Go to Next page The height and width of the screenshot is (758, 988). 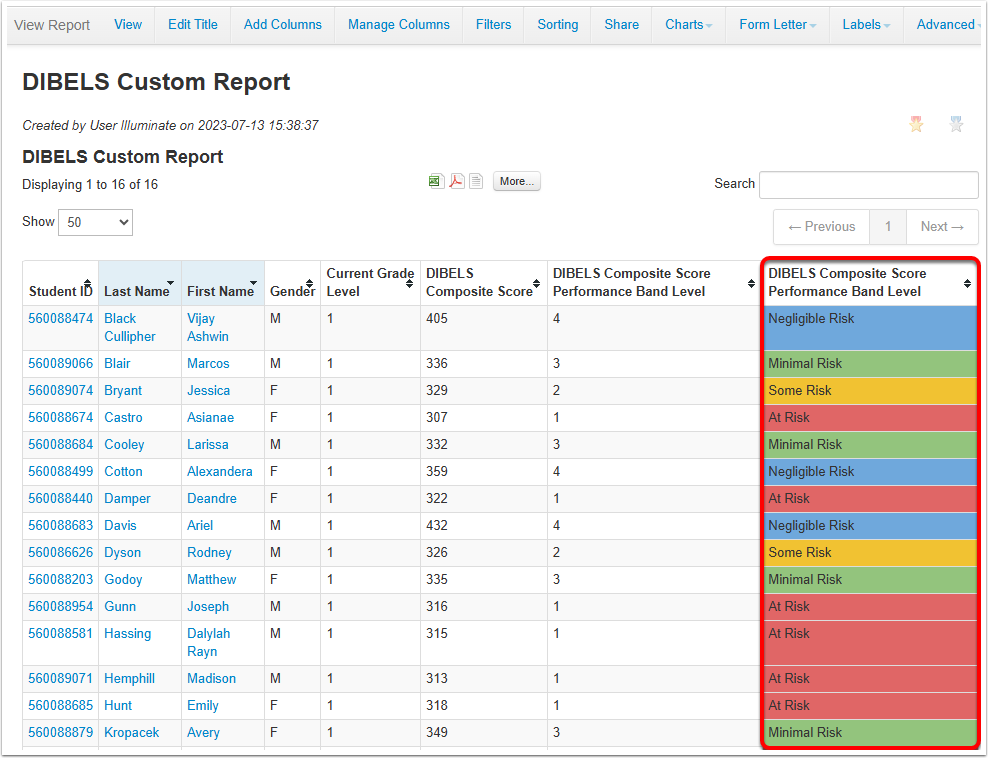coord(942,227)
